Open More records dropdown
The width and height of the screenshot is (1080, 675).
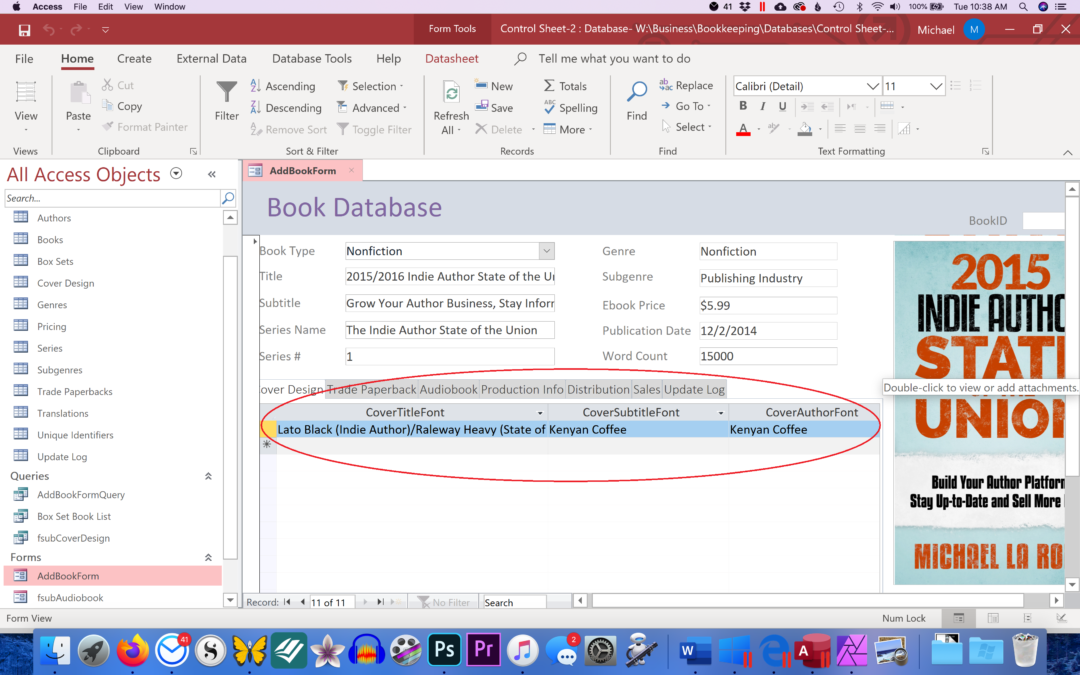tap(568, 129)
